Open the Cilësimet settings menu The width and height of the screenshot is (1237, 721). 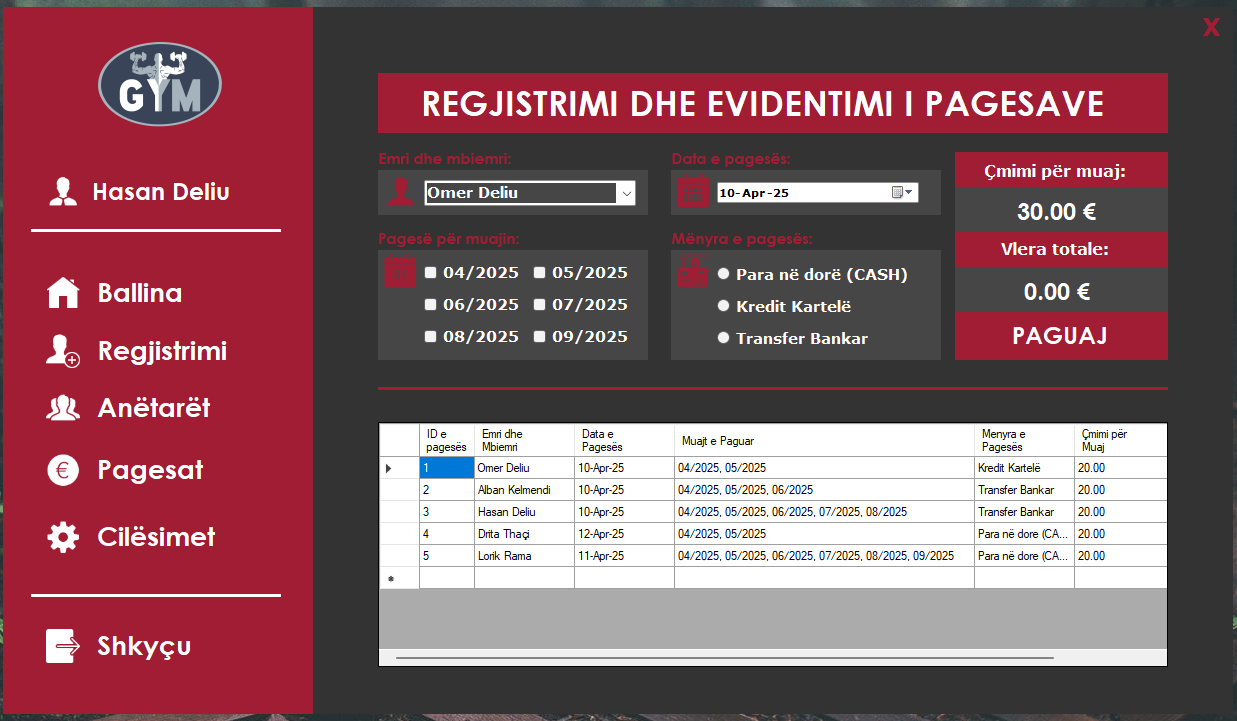point(156,537)
